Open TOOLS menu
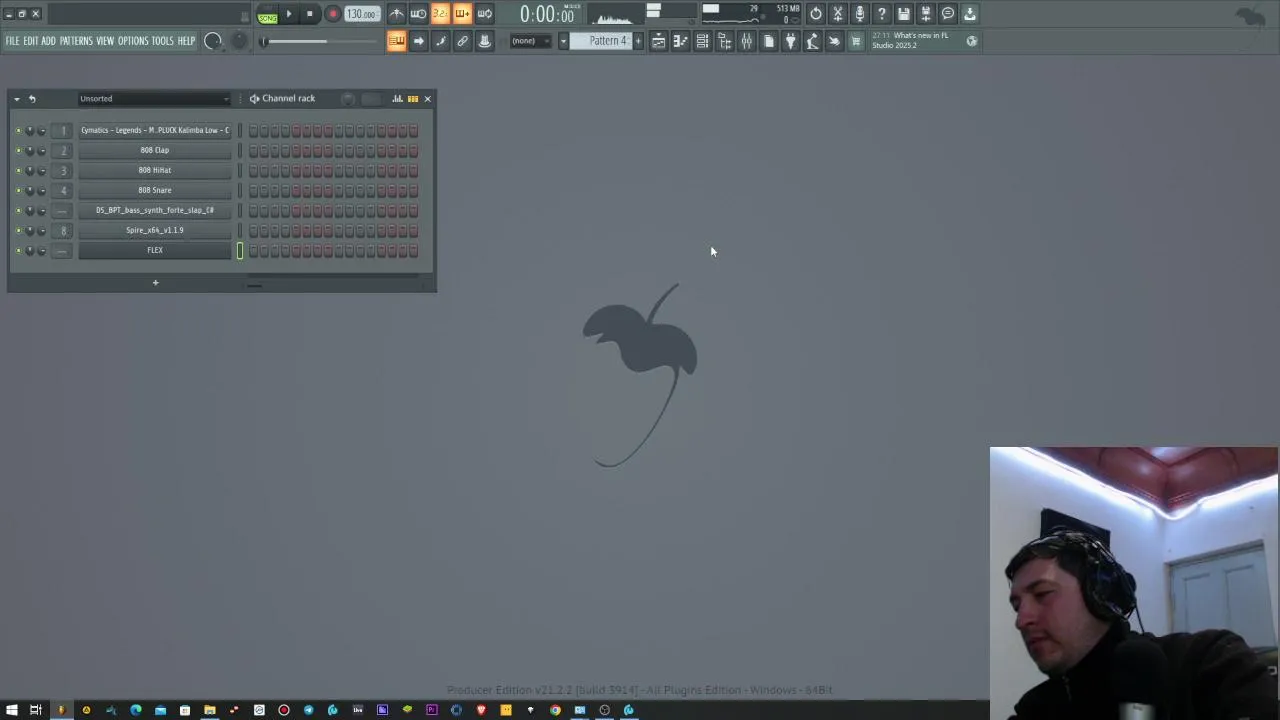Image resolution: width=1280 pixels, height=720 pixels. [163, 41]
